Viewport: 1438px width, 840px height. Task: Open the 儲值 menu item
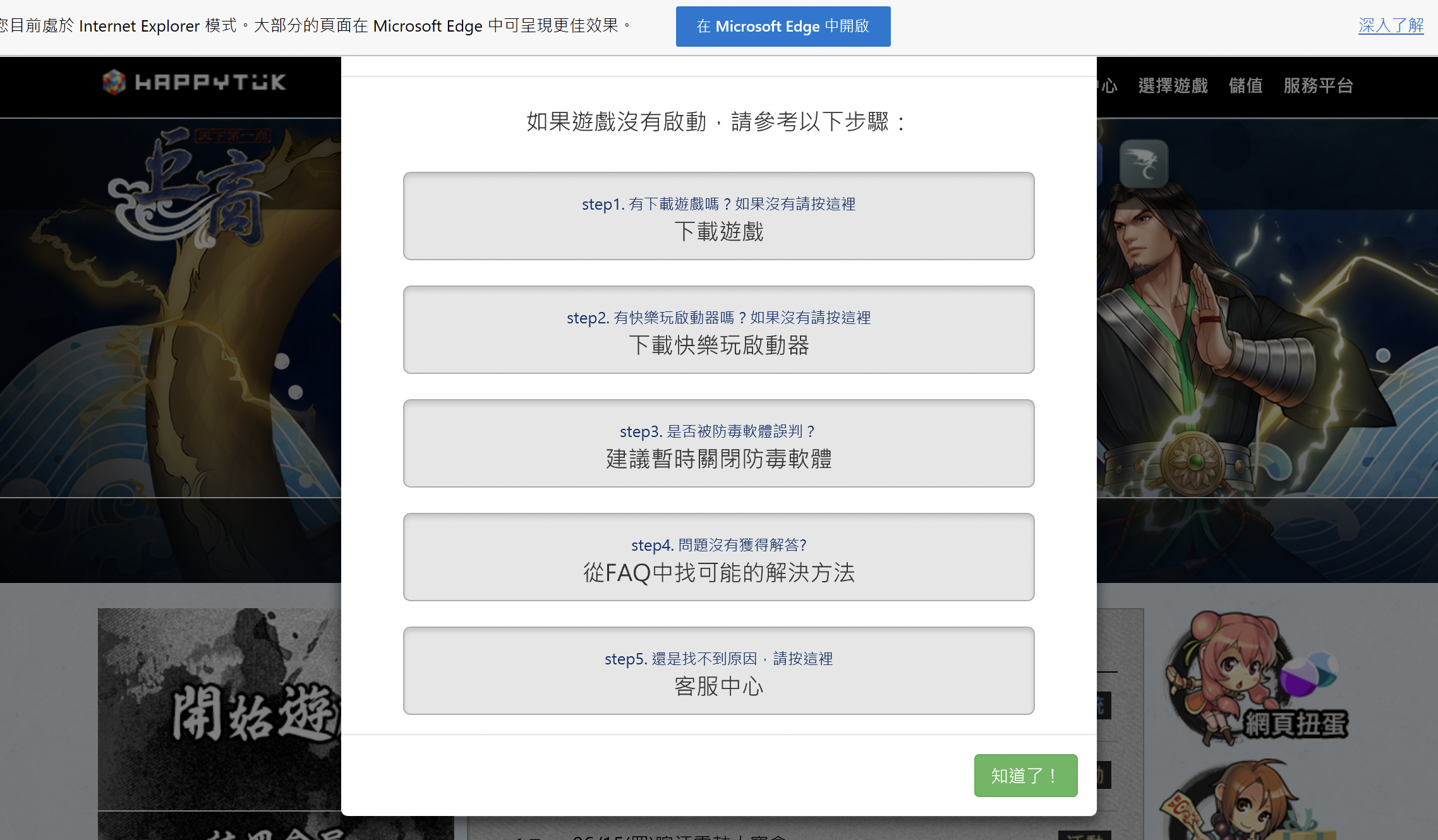[x=1245, y=85]
